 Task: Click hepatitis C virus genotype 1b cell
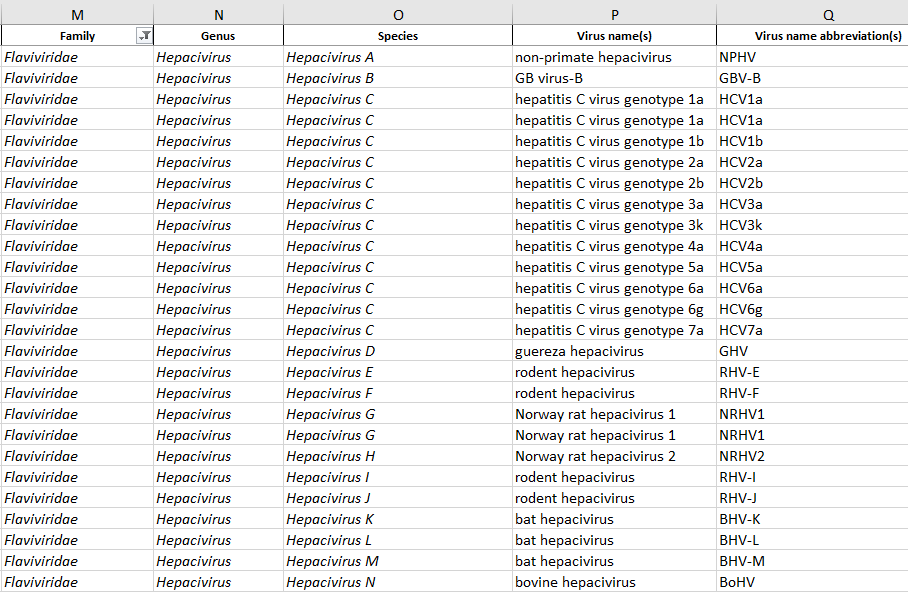point(614,141)
